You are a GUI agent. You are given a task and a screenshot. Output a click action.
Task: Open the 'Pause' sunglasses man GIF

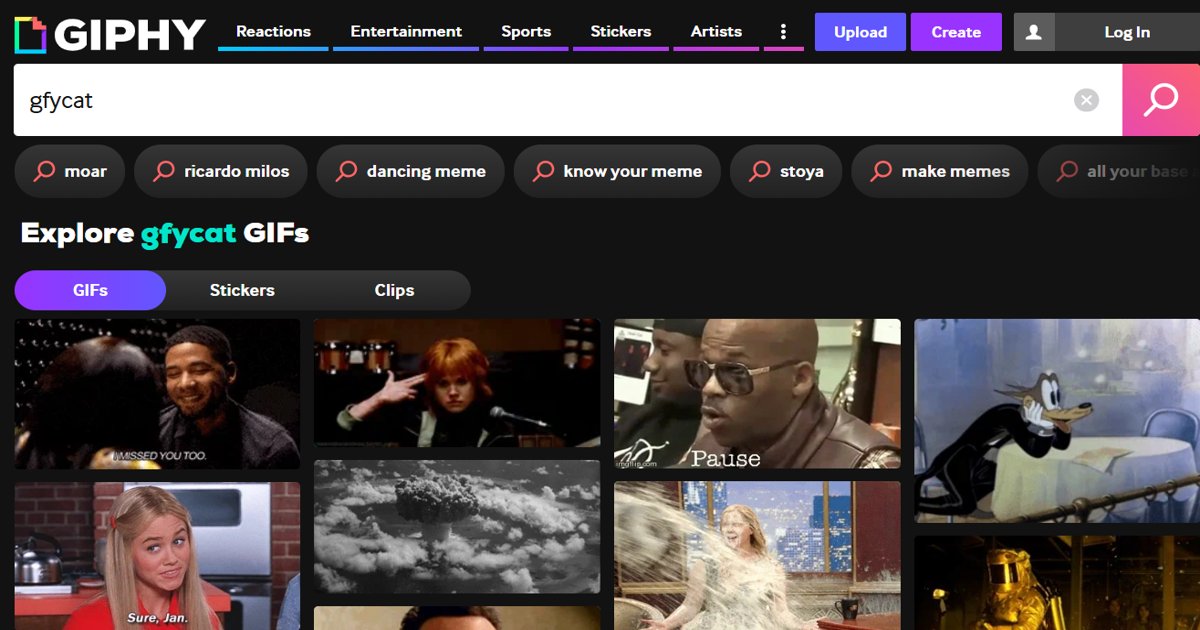[757, 394]
